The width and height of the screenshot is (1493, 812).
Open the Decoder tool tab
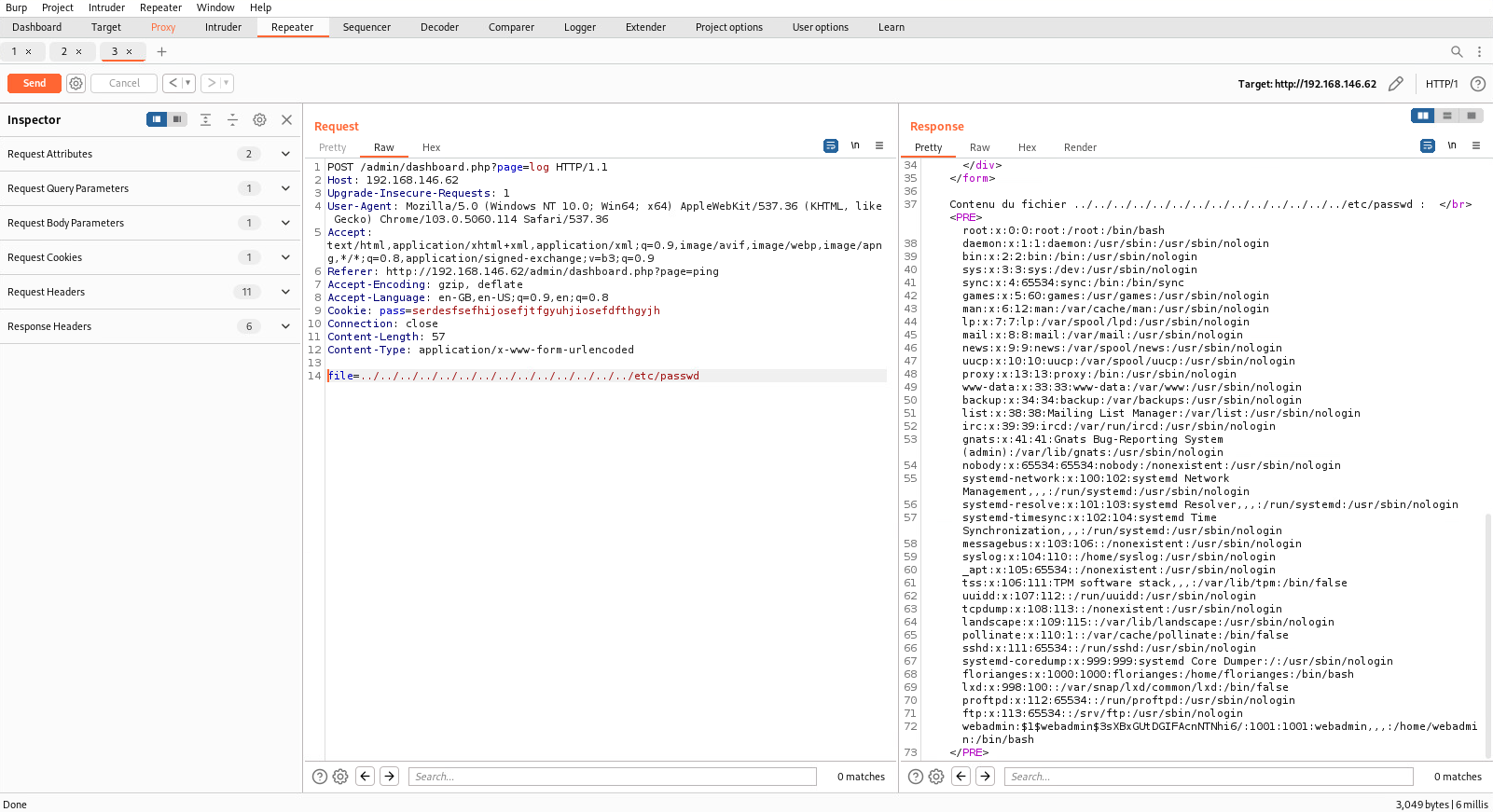pyautogui.click(x=439, y=27)
